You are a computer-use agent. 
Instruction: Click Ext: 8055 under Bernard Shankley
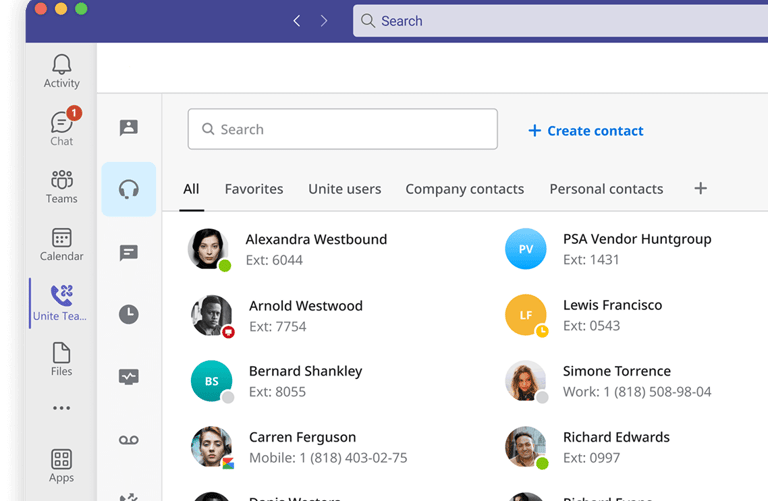coord(277,392)
